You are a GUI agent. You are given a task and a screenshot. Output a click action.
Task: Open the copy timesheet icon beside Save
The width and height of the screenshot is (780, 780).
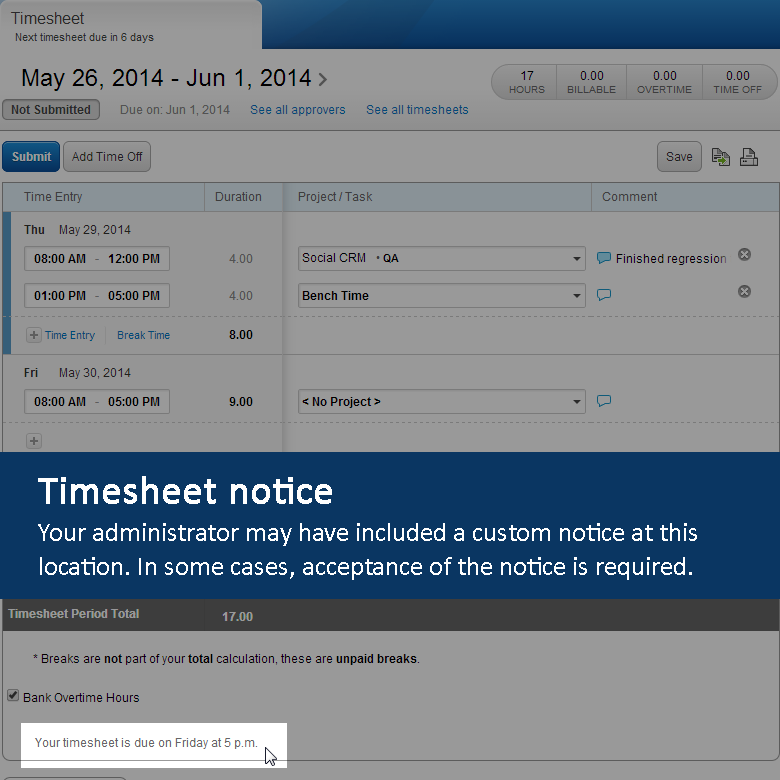720,157
